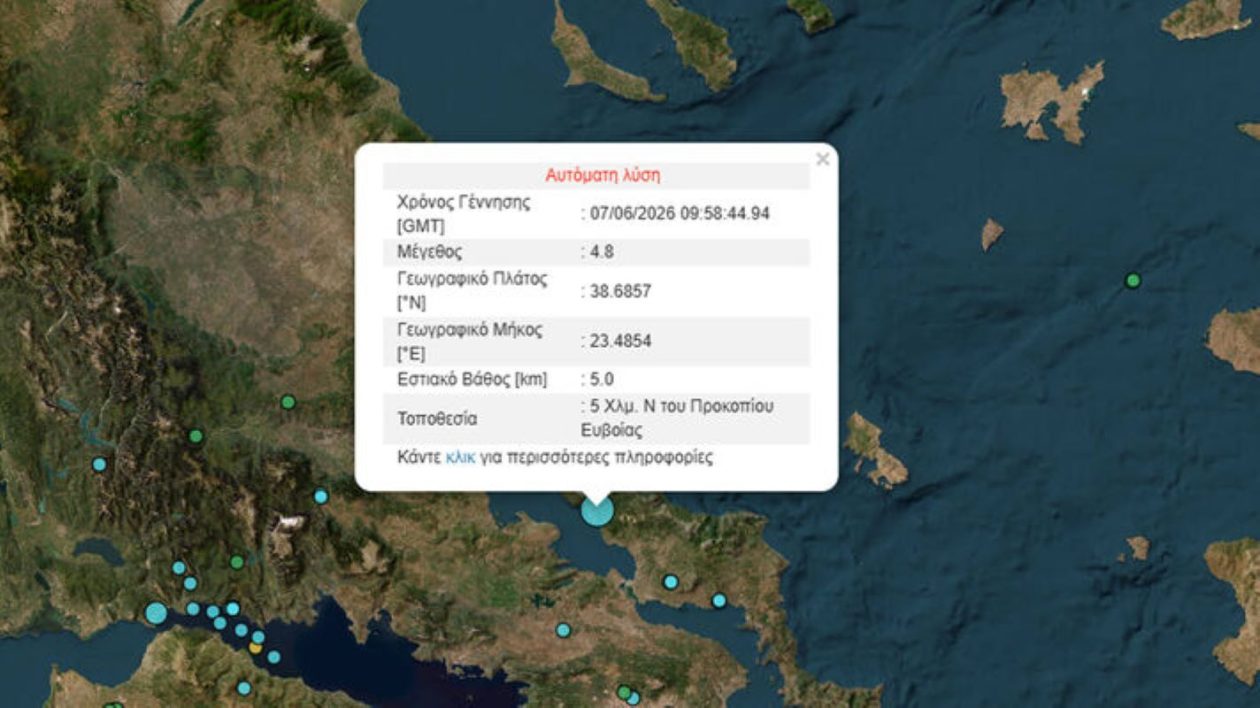Click the location text '5 Χλμ. Ν του Προκοπίου Ευβοίας'

(x=680, y=419)
